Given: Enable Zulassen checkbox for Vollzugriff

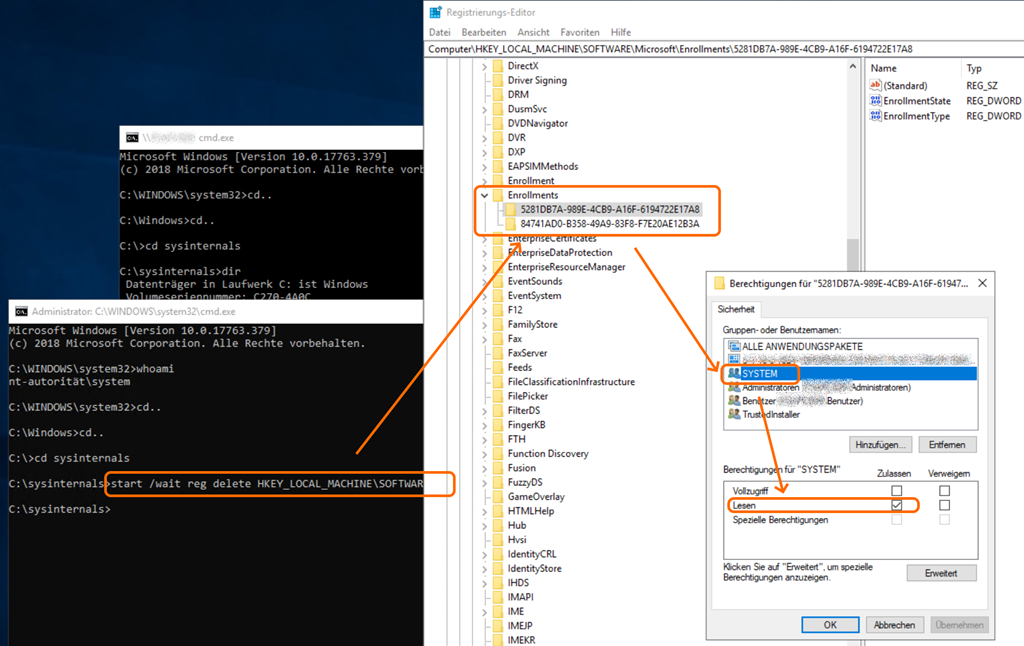Looking at the screenshot, I should coord(896,491).
